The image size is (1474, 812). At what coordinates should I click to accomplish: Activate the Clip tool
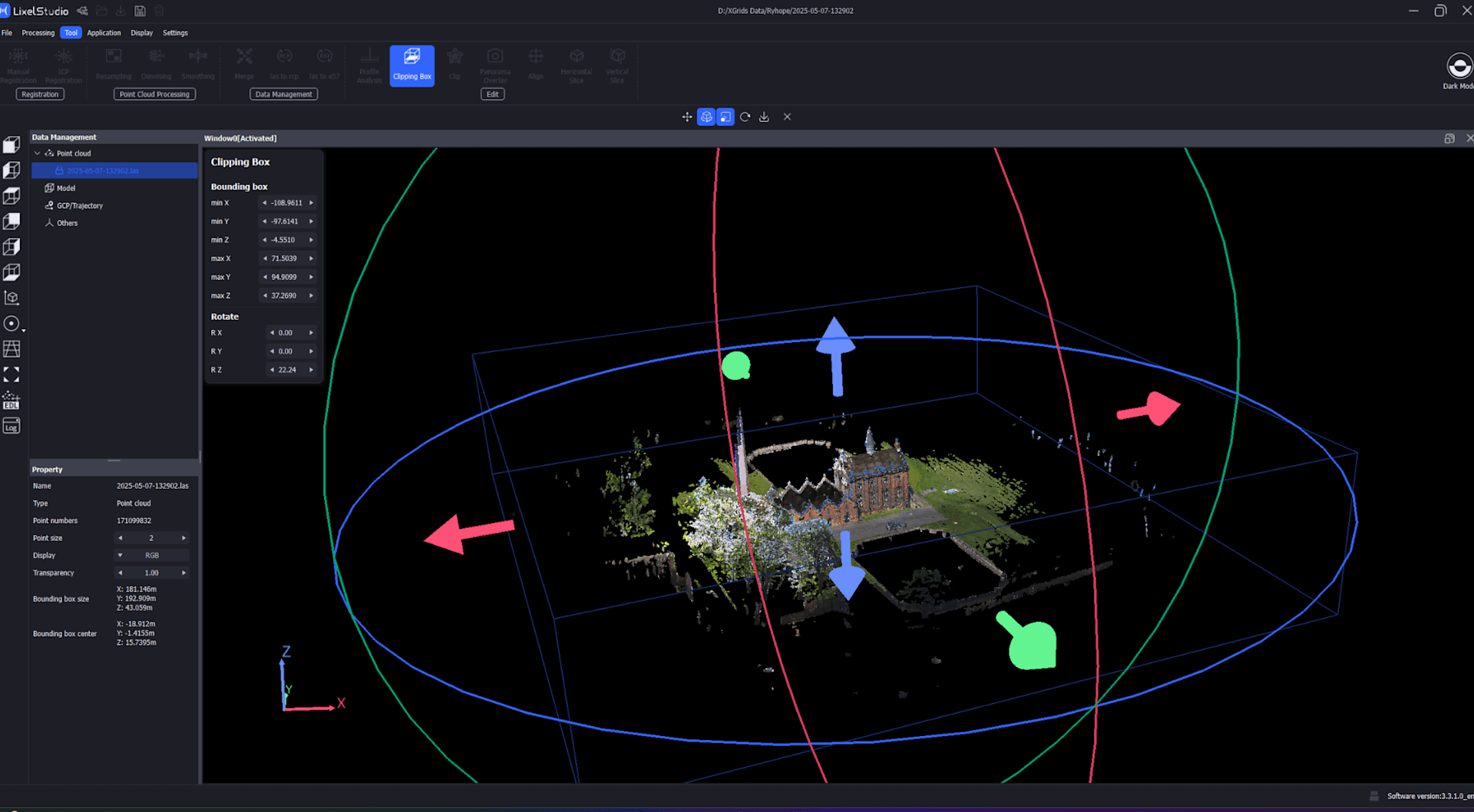click(455, 65)
